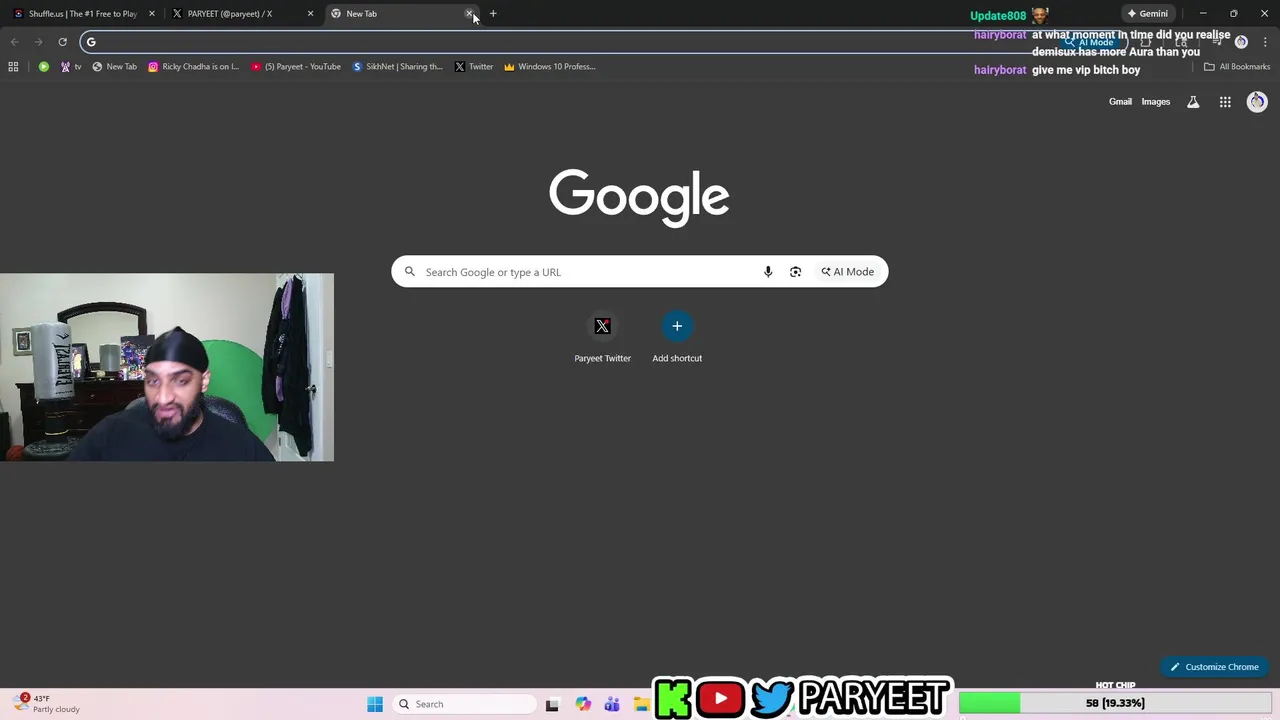Open the Paryeet - YouTube bookmark
Viewport: 1280px width, 720px height.
click(x=296, y=67)
